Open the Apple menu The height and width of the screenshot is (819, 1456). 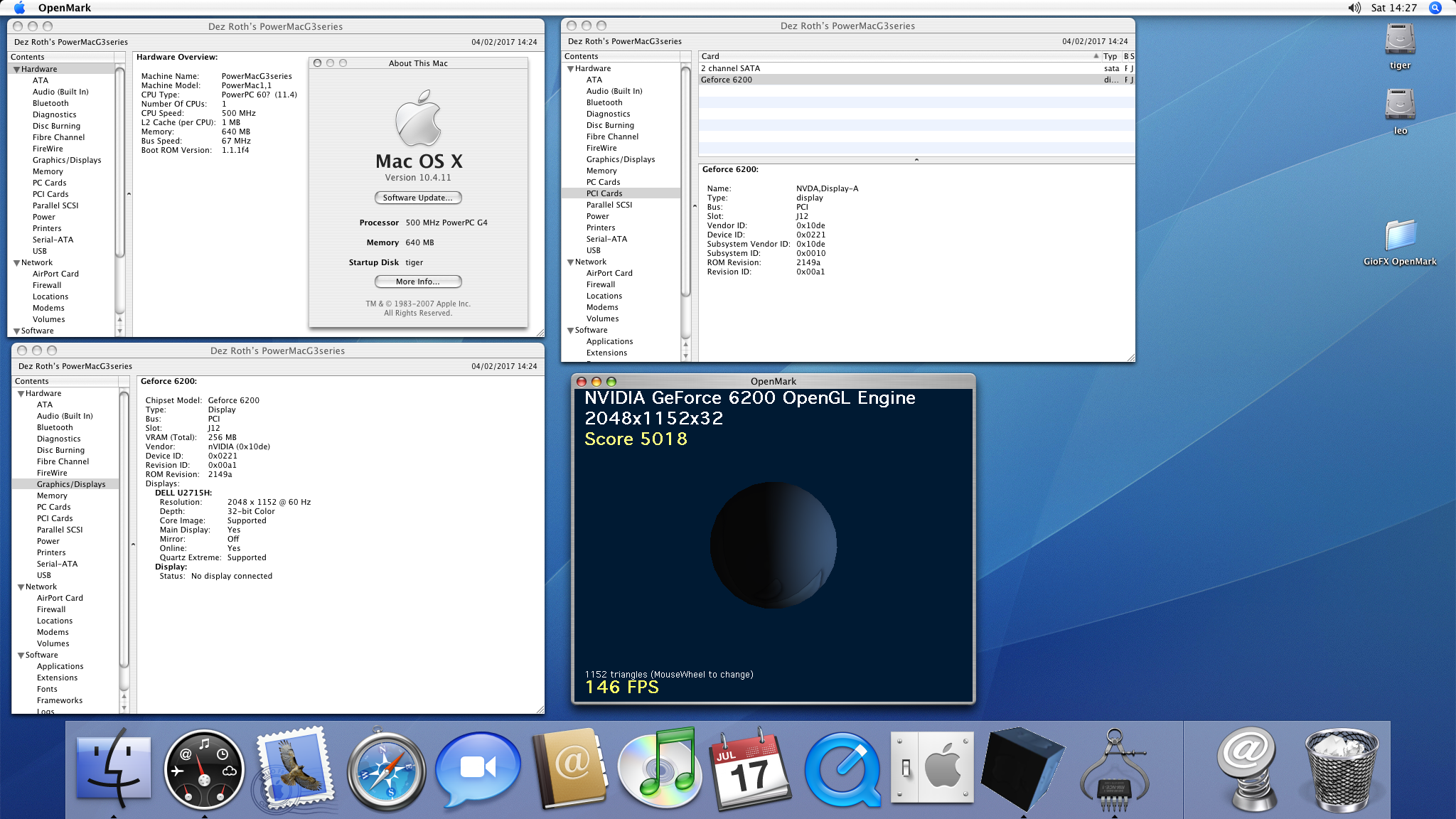pos(19,8)
